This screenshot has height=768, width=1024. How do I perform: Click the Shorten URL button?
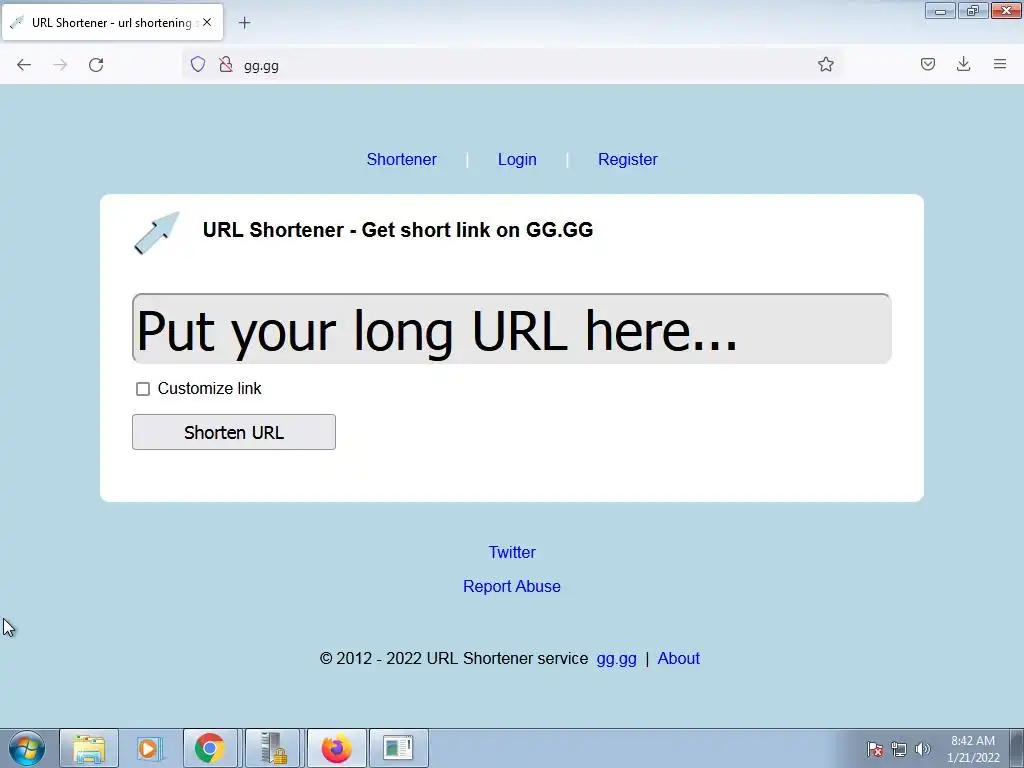(234, 432)
